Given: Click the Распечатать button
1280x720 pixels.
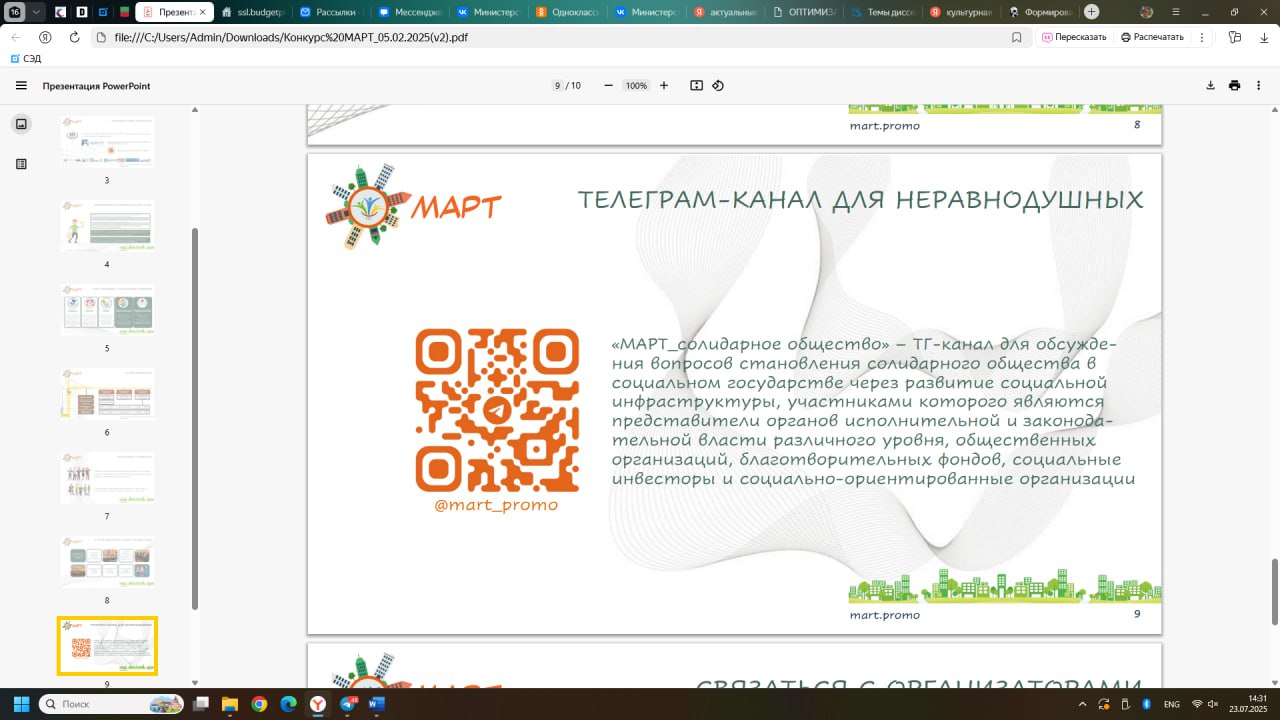Looking at the screenshot, I should coord(1152,37).
